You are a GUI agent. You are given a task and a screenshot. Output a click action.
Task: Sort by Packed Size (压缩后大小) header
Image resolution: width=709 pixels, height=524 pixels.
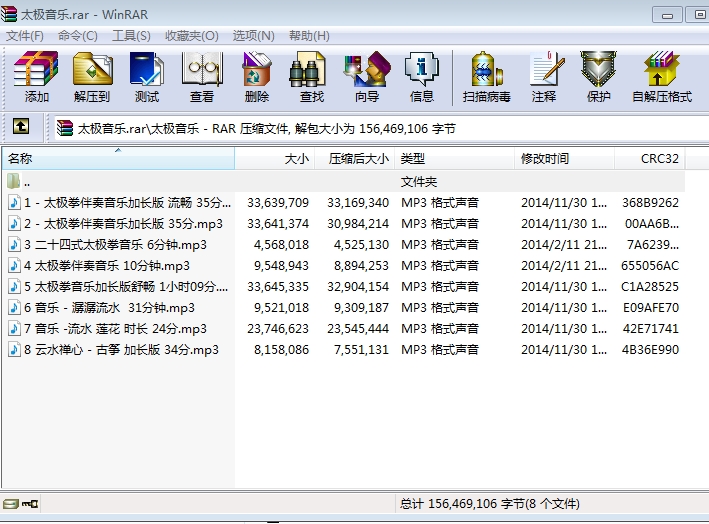tap(354, 159)
